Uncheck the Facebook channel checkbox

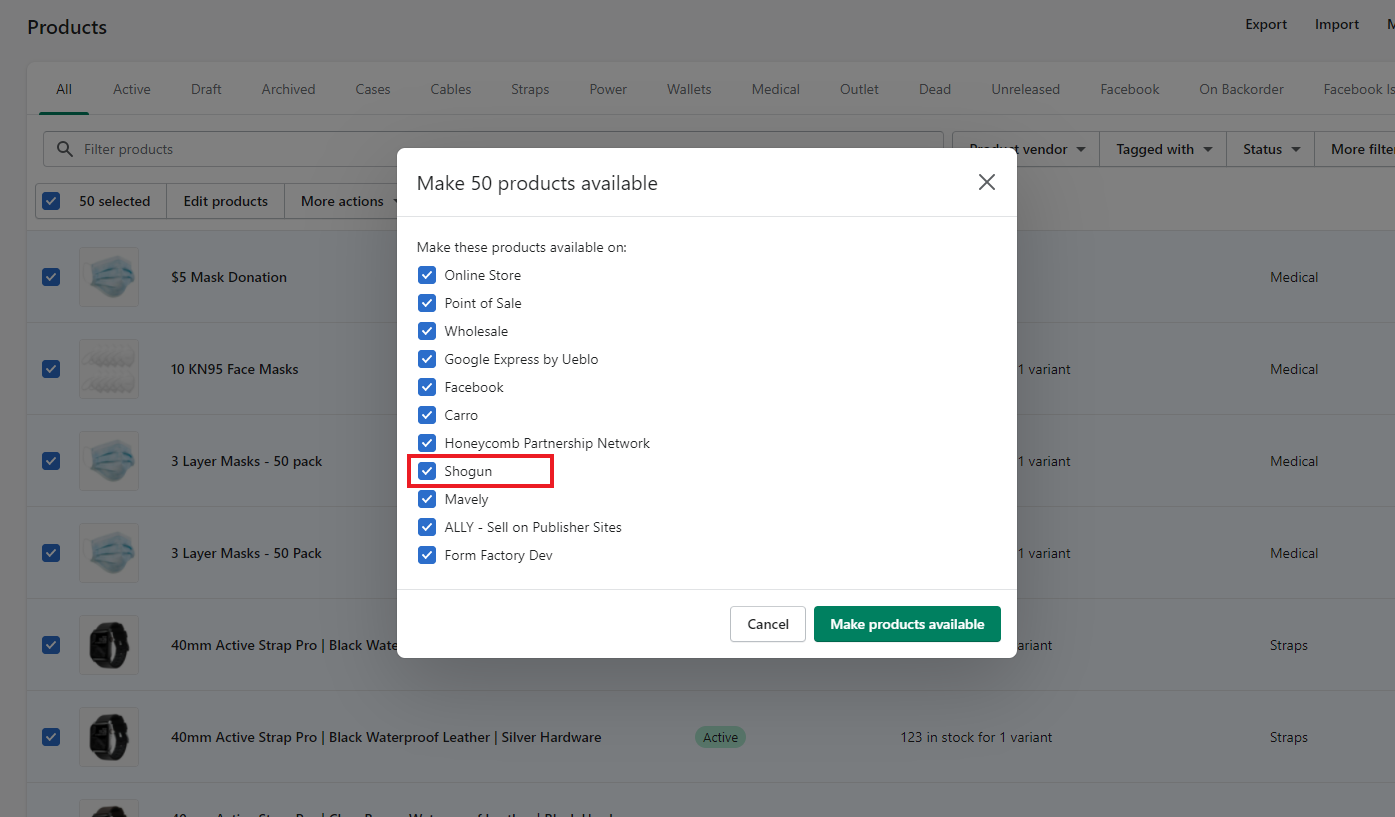pyautogui.click(x=427, y=387)
